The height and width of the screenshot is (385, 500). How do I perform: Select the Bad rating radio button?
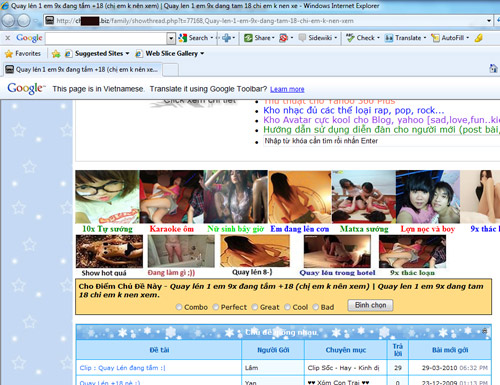coord(316,307)
